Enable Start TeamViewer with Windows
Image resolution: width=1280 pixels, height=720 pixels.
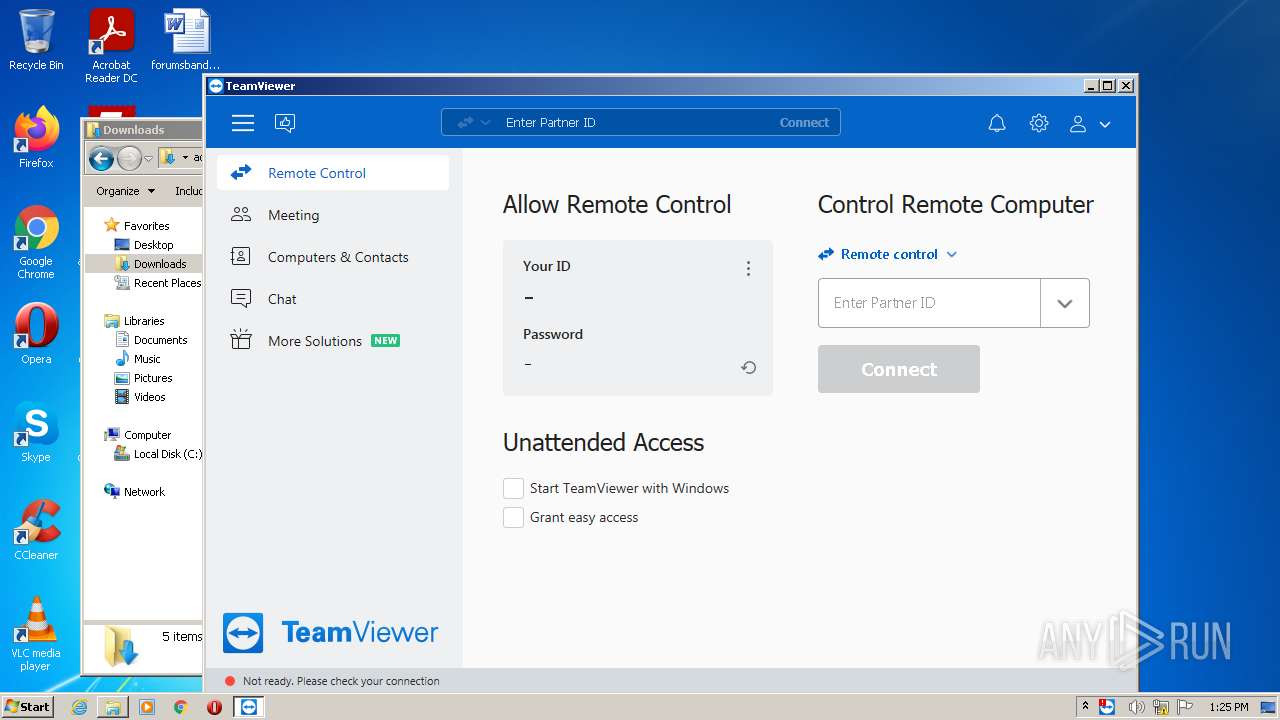[x=513, y=488]
